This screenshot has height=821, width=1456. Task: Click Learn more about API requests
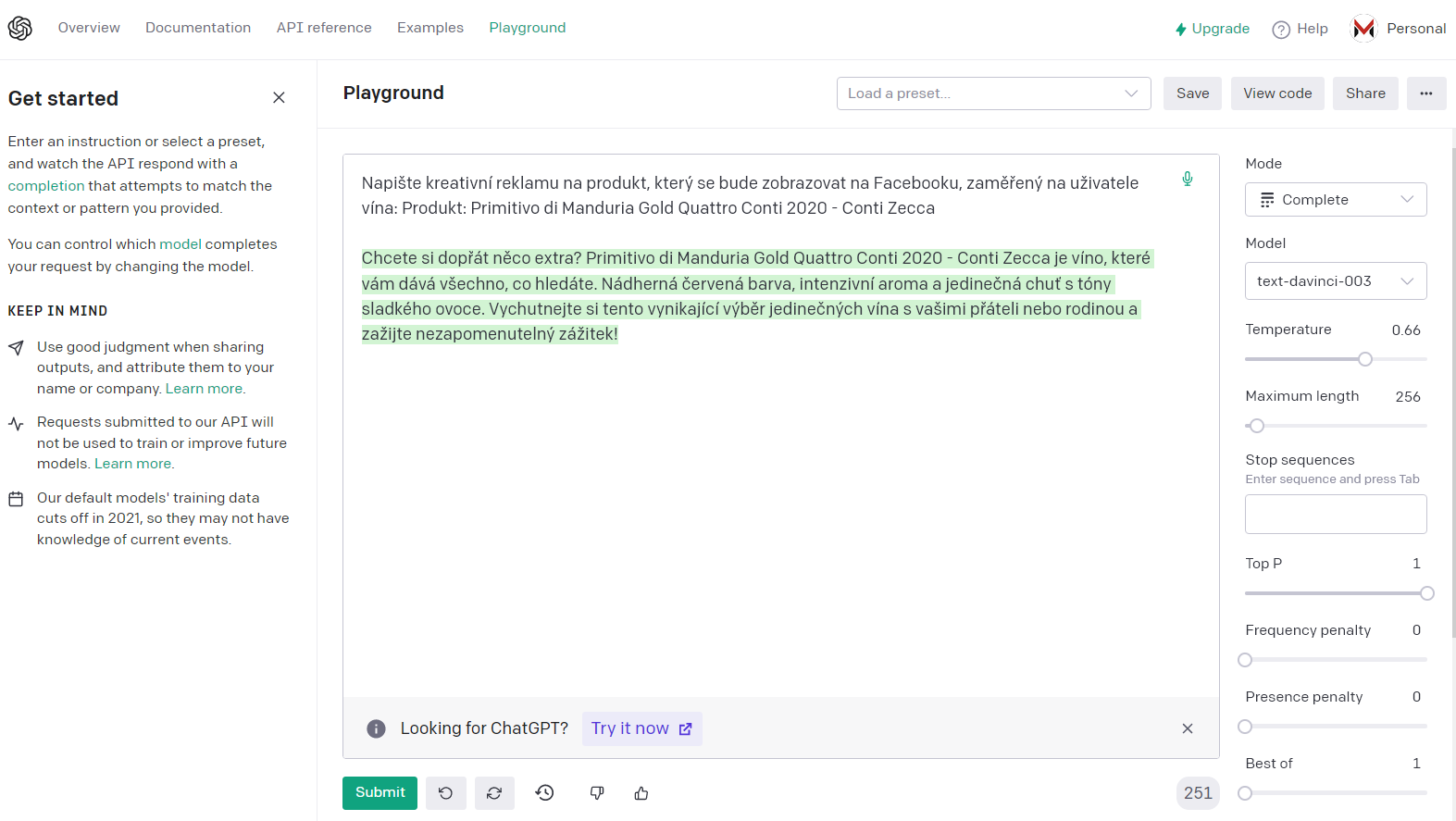tap(133, 464)
